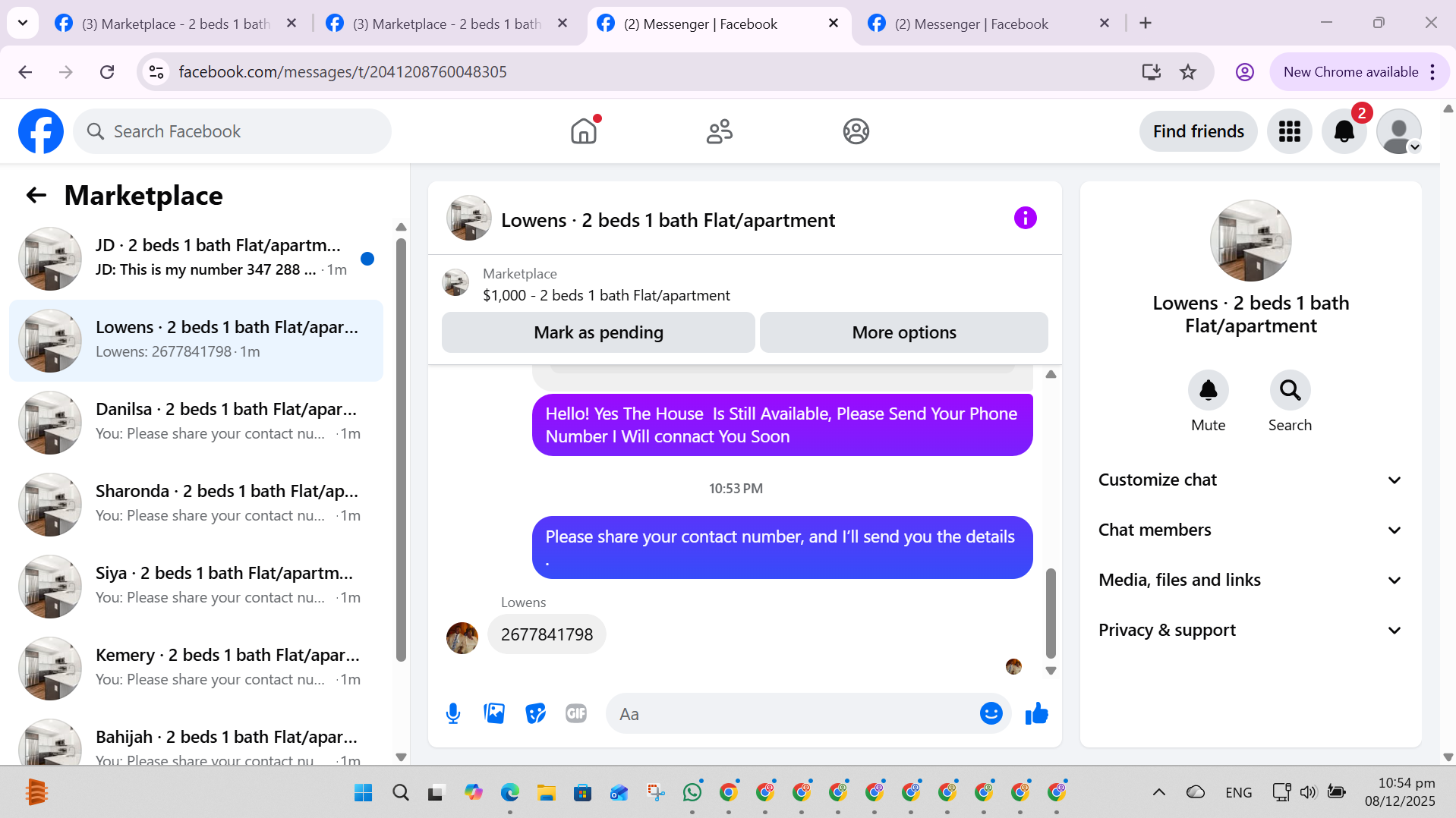Click the Mark as pending button
Image resolution: width=1456 pixels, height=818 pixels.
(x=598, y=332)
